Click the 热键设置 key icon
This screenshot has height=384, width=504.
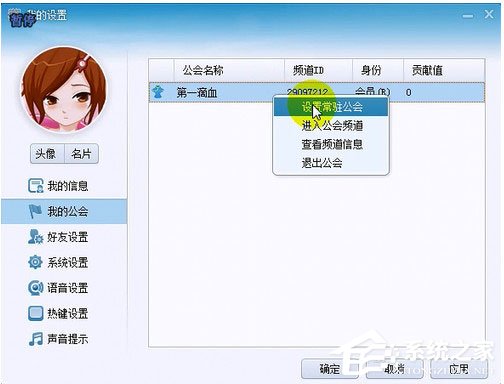(x=35, y=313)
